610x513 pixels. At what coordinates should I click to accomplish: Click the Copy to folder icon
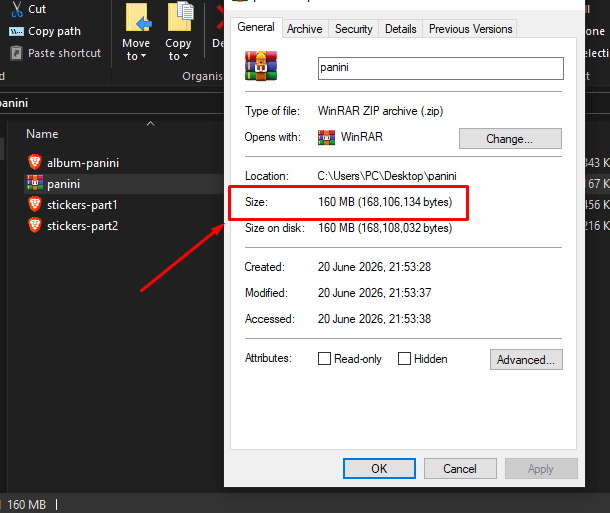[180, 16]
